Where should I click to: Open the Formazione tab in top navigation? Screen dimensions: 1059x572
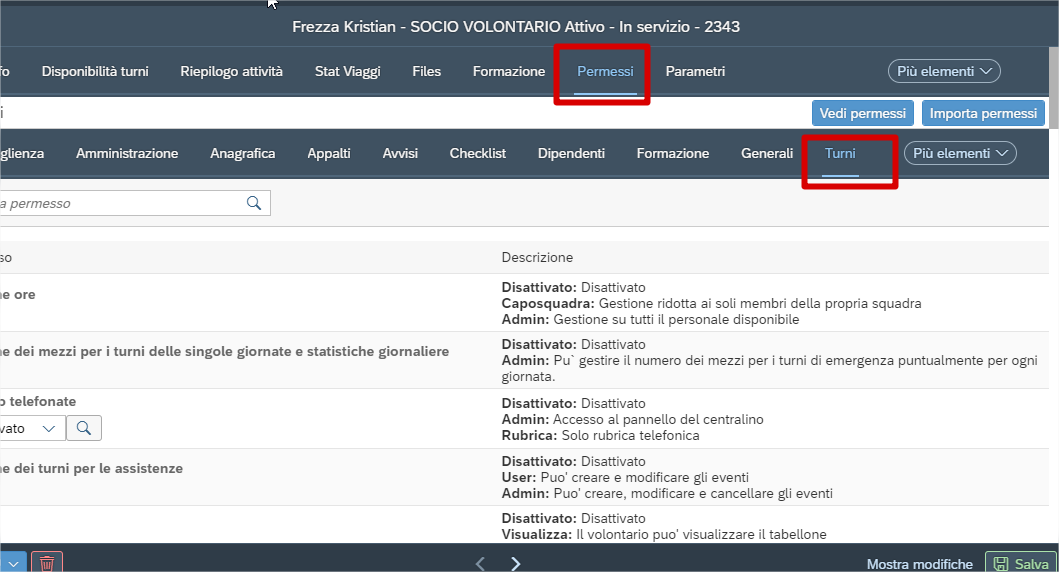(x=509, y=71)
